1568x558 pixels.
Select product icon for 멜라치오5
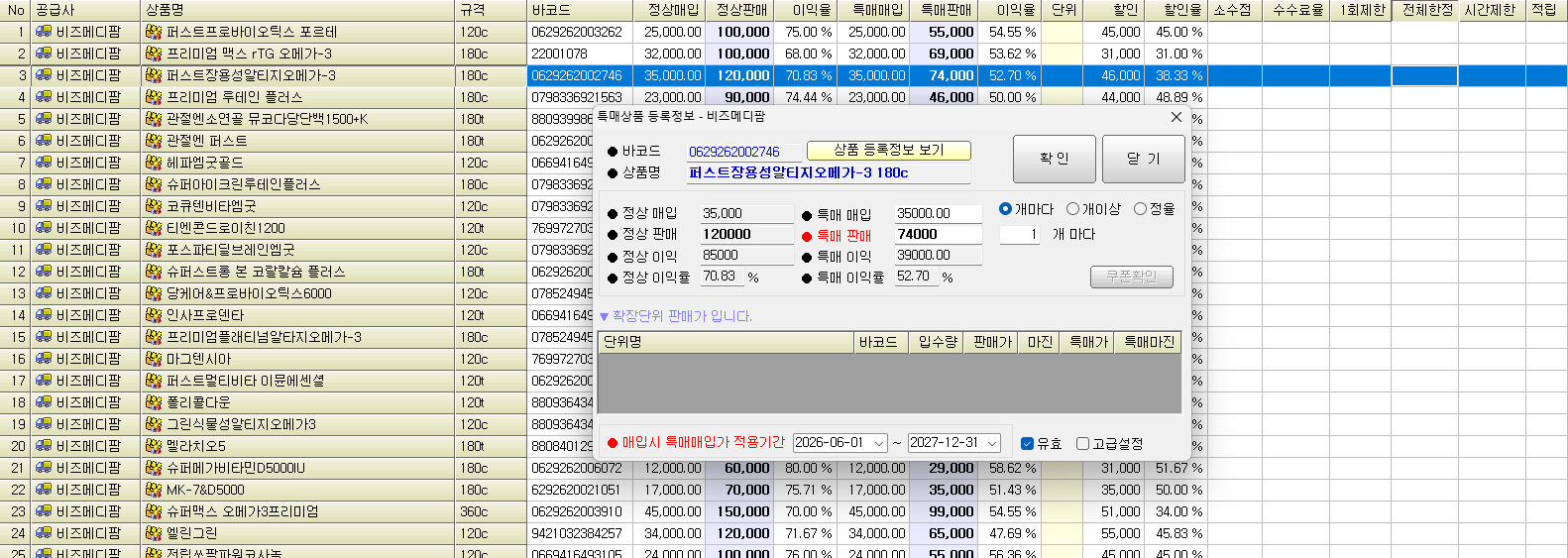click(x=154, y=446)
